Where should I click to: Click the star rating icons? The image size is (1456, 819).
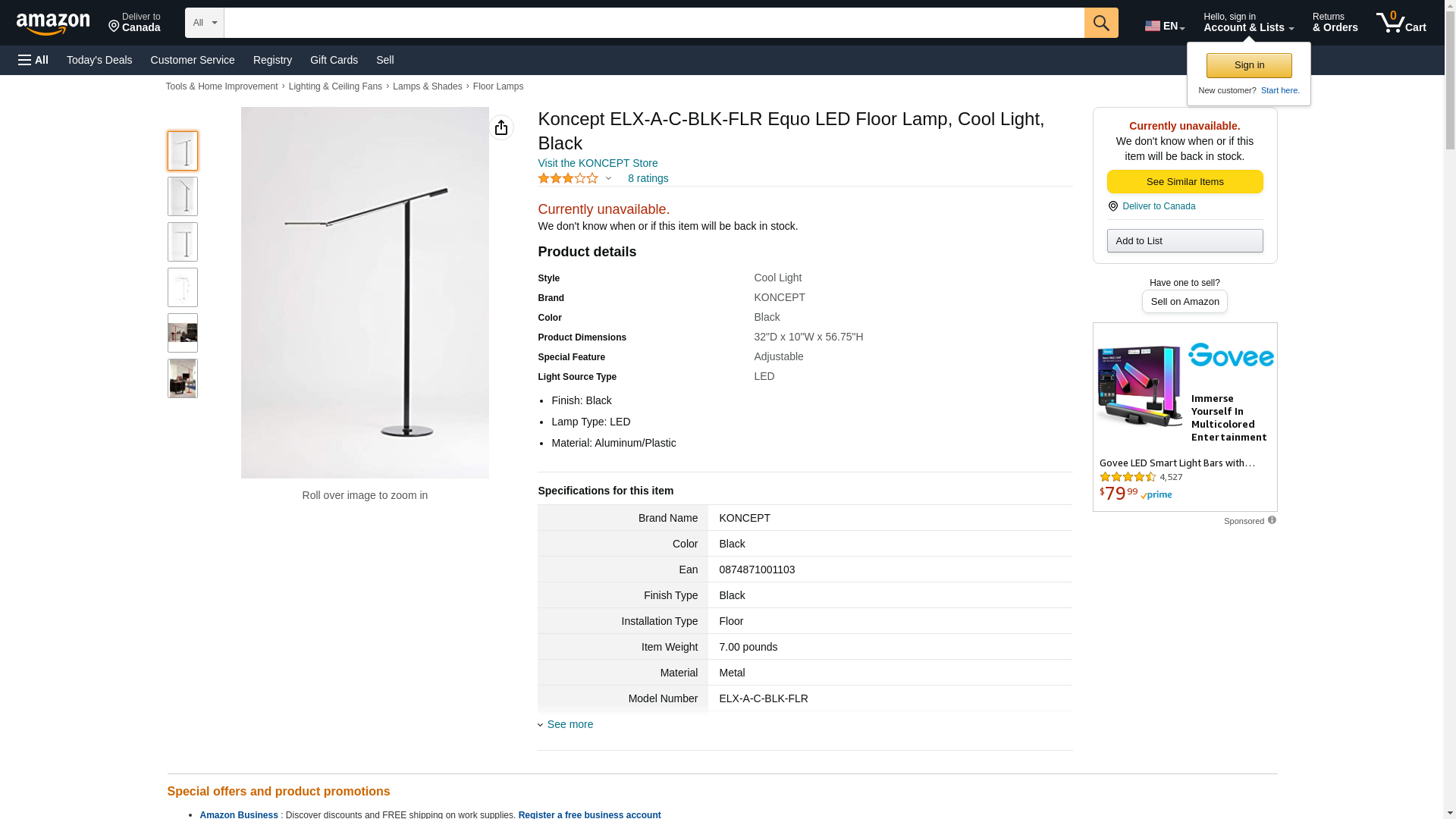tap(568, 179)
